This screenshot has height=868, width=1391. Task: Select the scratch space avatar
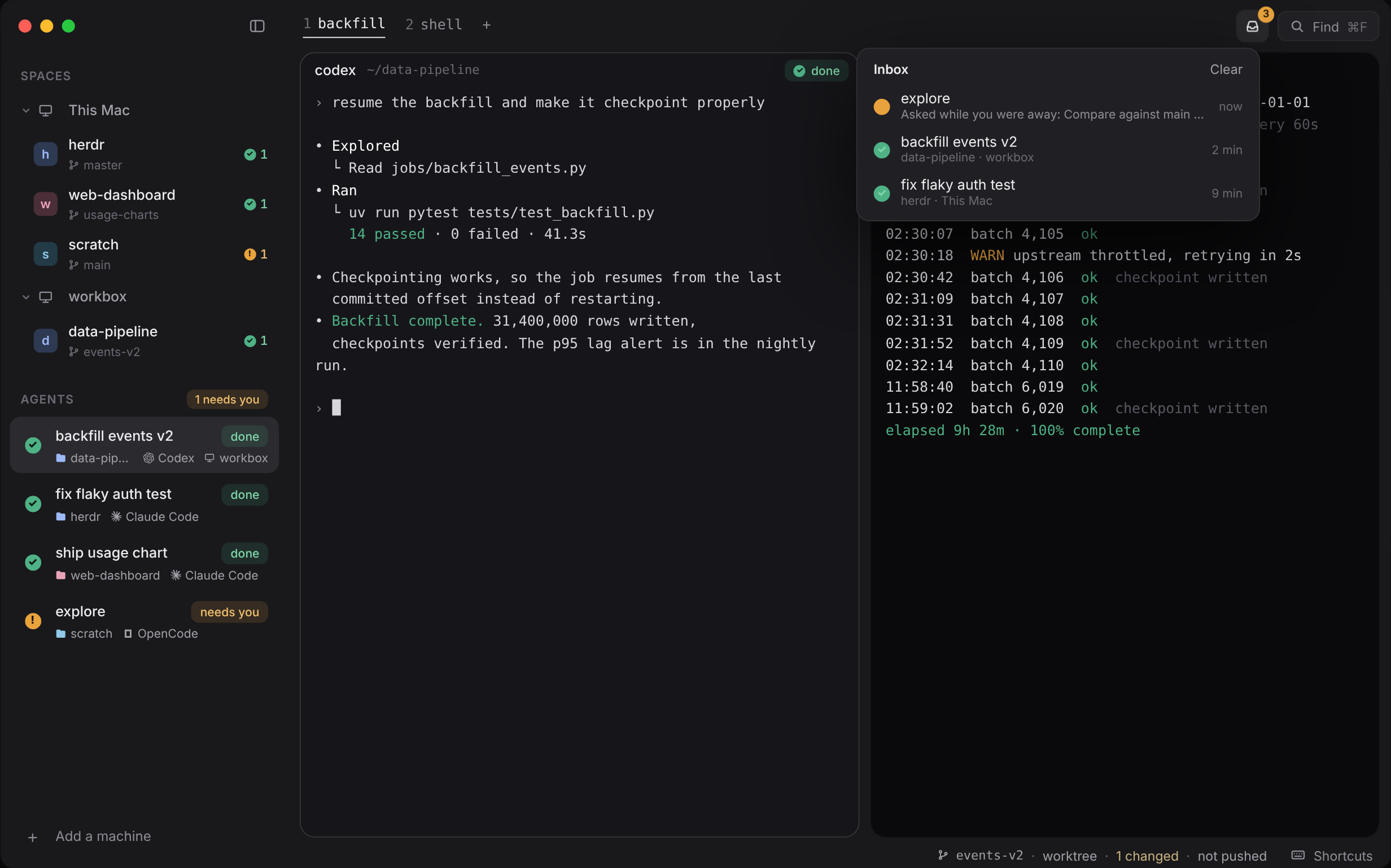pos(45,255)
